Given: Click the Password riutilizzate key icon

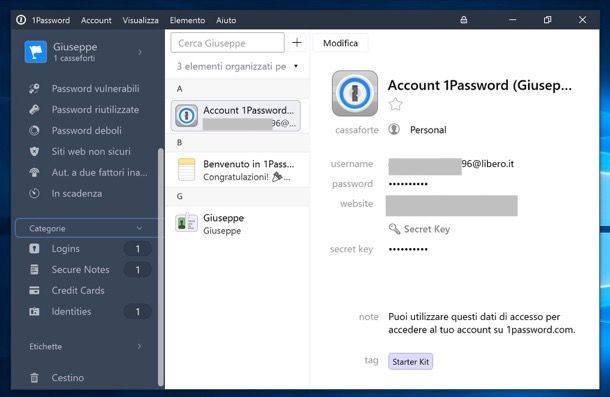Looking at the screenshot, I should (34, 110).
